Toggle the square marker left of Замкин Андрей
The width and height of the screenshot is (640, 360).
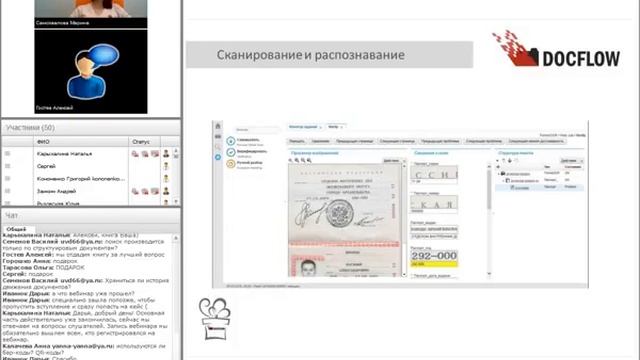click(x=7, y=191)
